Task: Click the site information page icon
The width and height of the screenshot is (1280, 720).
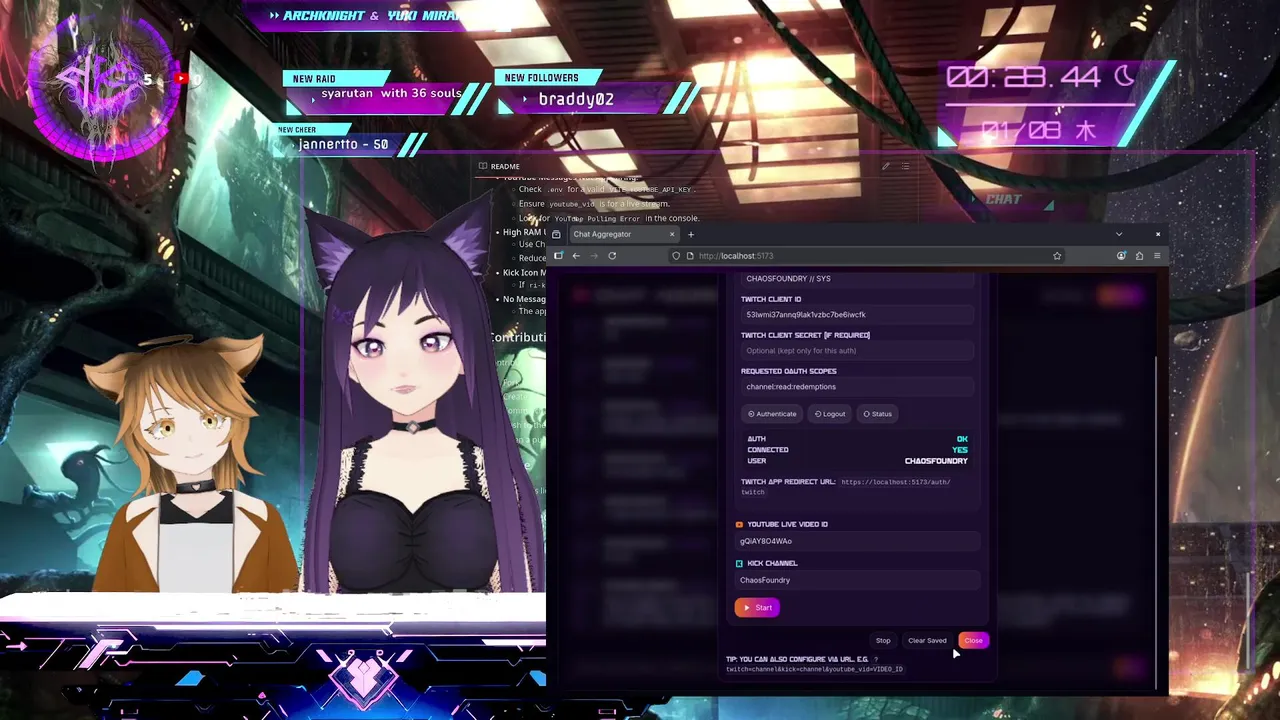Action: tap(689, 256)
